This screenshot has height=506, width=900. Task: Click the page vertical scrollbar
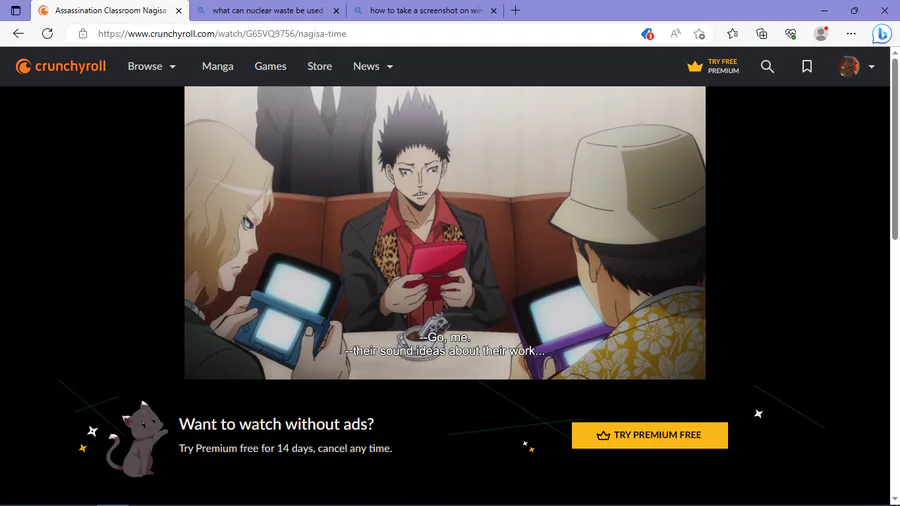(x=895, y=149)
